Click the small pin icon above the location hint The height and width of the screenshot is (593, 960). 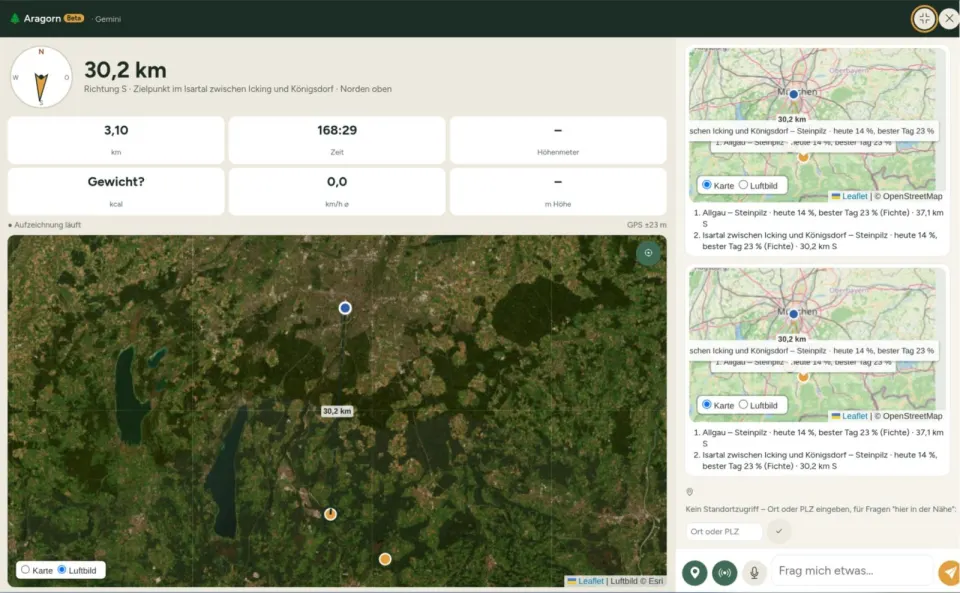(x=689, y=492)
